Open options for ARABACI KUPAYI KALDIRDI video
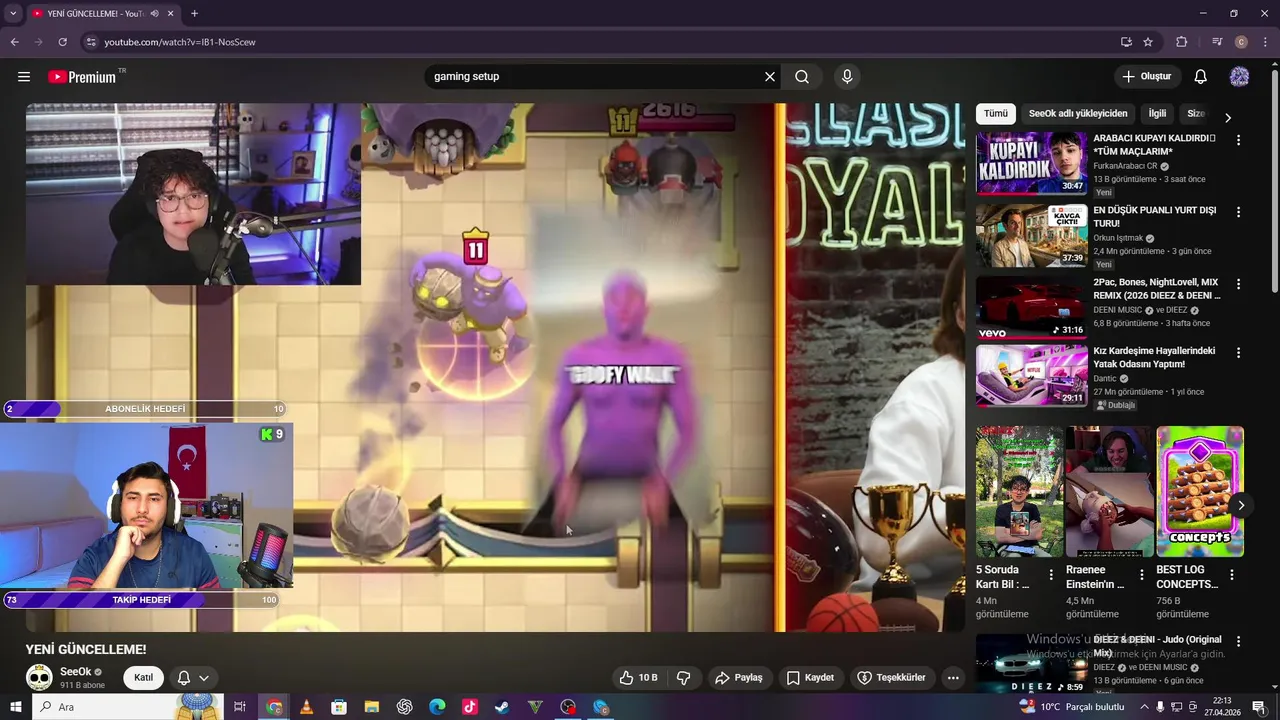1280x720 pixels. pos(1238,141)
